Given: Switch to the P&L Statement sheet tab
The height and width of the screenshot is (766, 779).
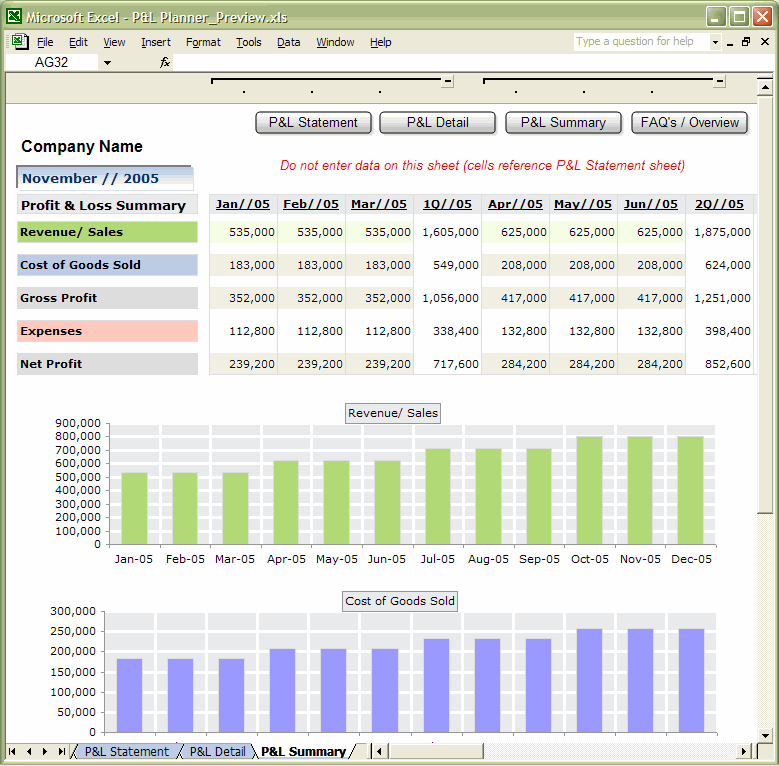Looking at the screenshot, I should pos(127,752).
